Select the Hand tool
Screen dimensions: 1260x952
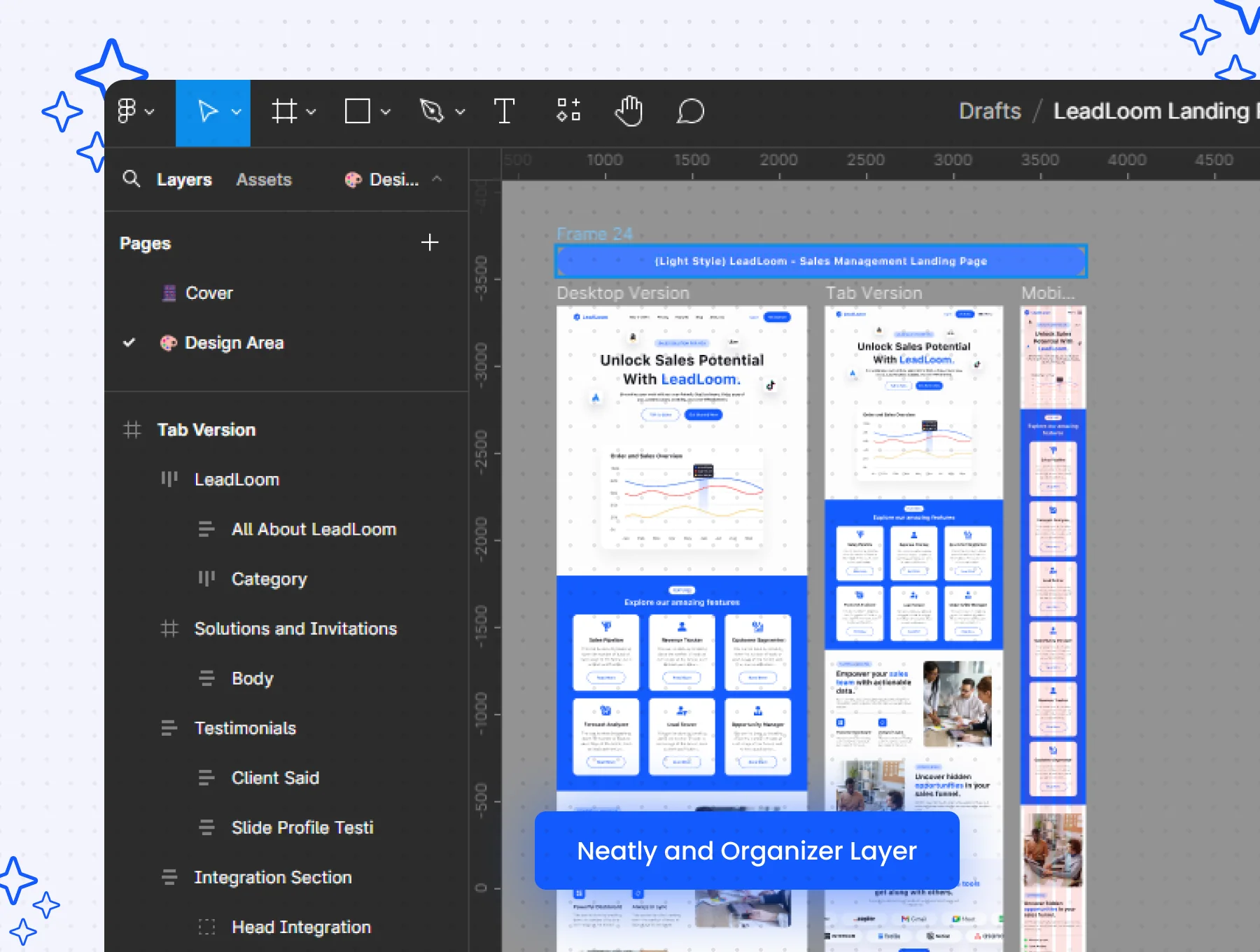629,111
